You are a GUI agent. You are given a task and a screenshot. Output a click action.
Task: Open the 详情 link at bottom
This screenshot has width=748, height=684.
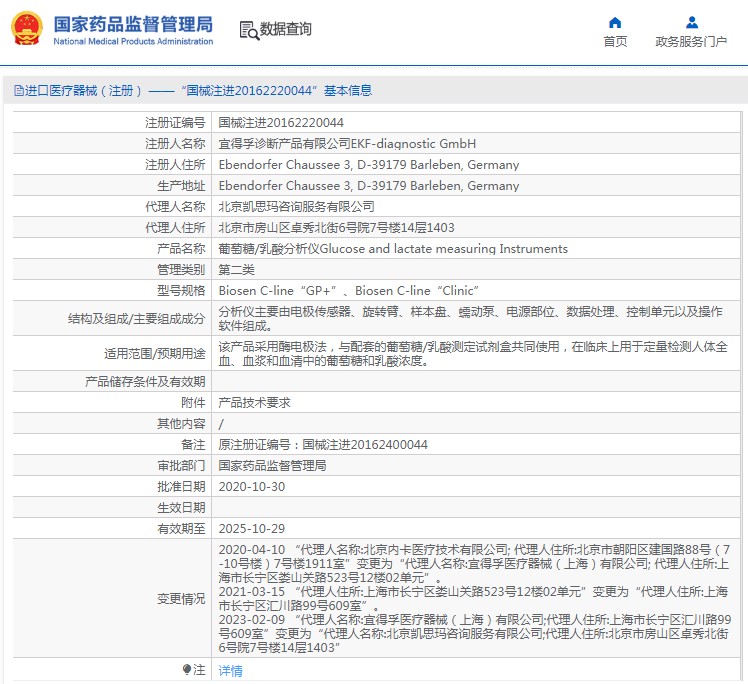tap(230, 671)
